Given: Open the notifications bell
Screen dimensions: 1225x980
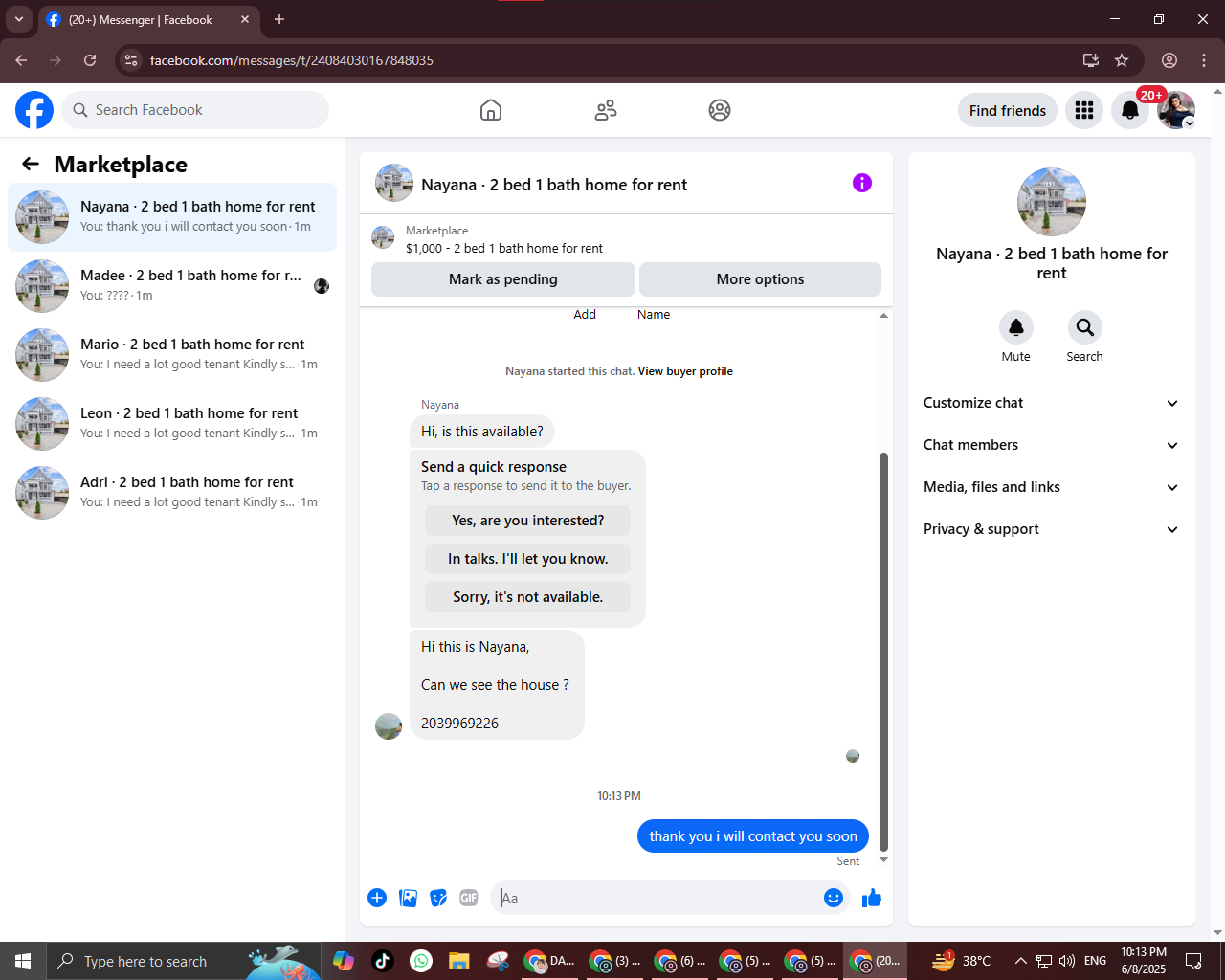Looking at the screenshot, I should pos(1130,110).
